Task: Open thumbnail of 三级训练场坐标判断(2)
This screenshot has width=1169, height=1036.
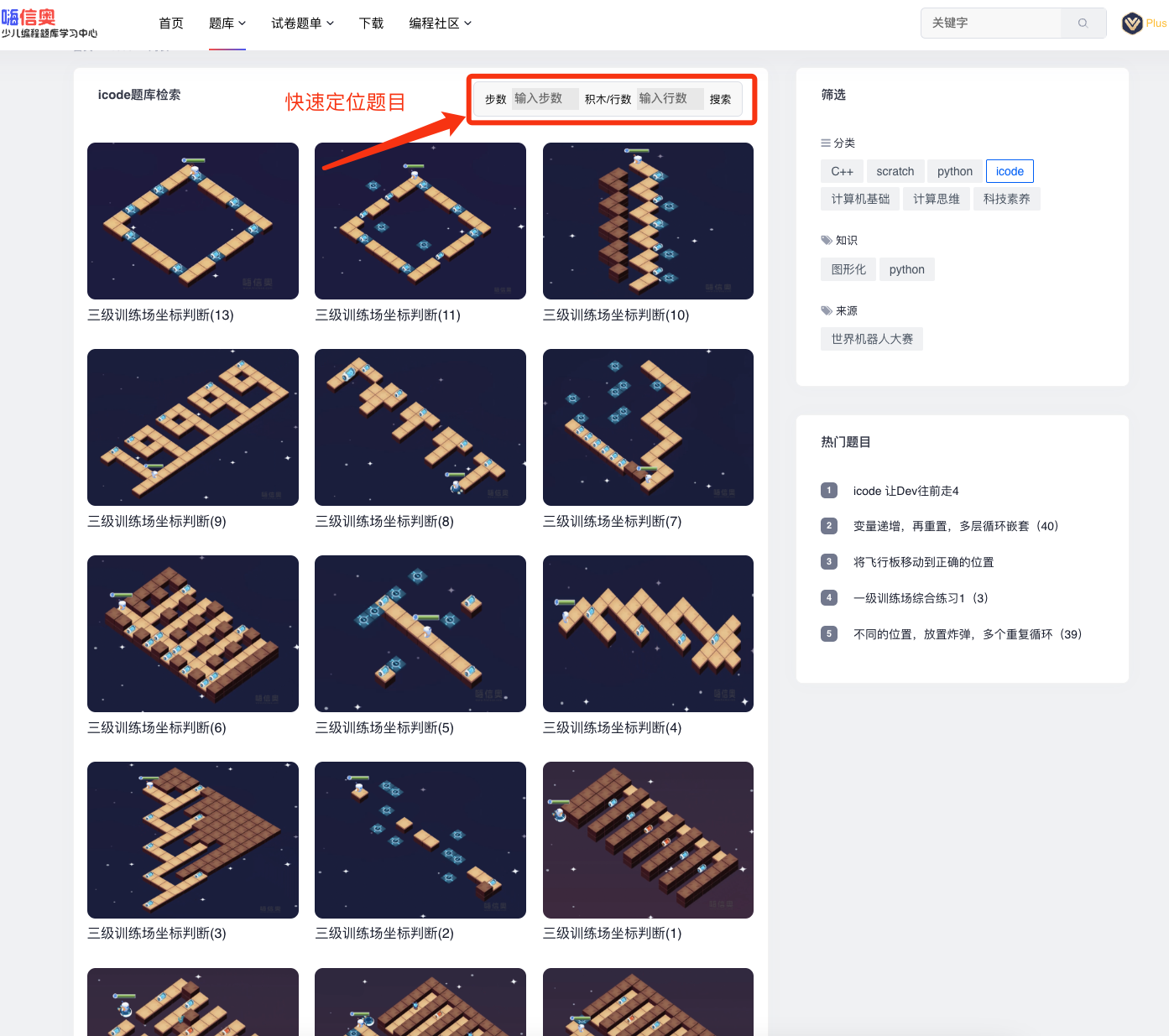Action: click(420, 840)
